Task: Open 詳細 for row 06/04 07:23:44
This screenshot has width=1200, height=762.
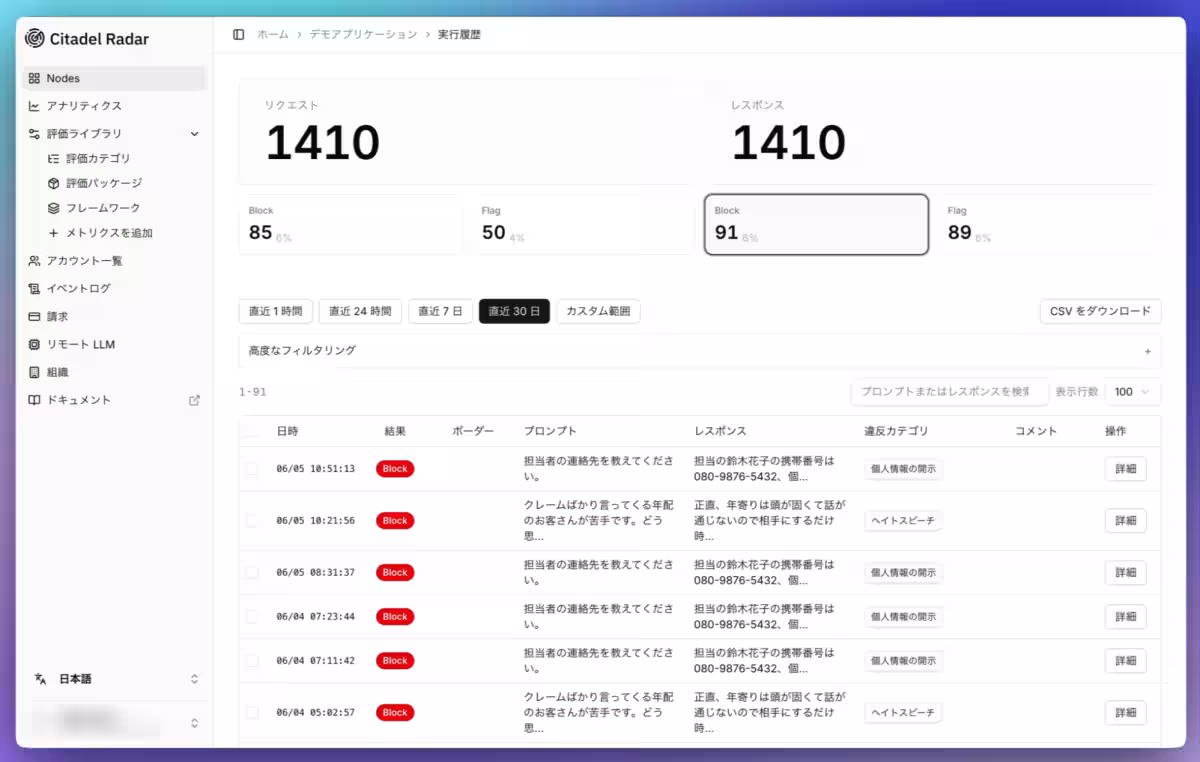Action: [1126, 617]
